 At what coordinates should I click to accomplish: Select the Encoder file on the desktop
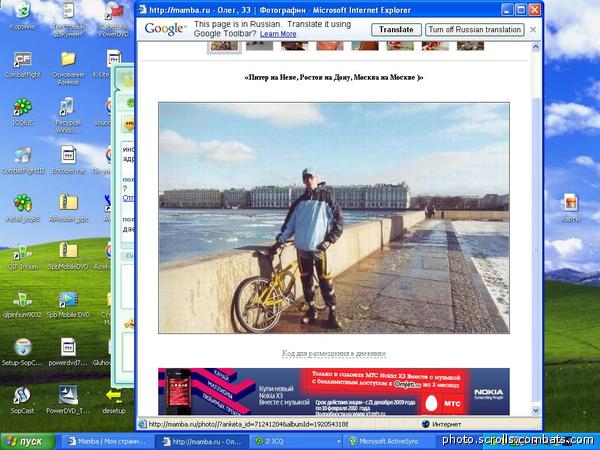click(68, 160)
